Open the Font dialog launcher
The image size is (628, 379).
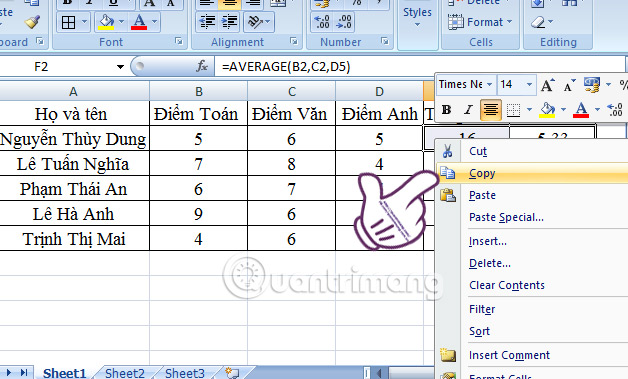[x=179, y=41]
